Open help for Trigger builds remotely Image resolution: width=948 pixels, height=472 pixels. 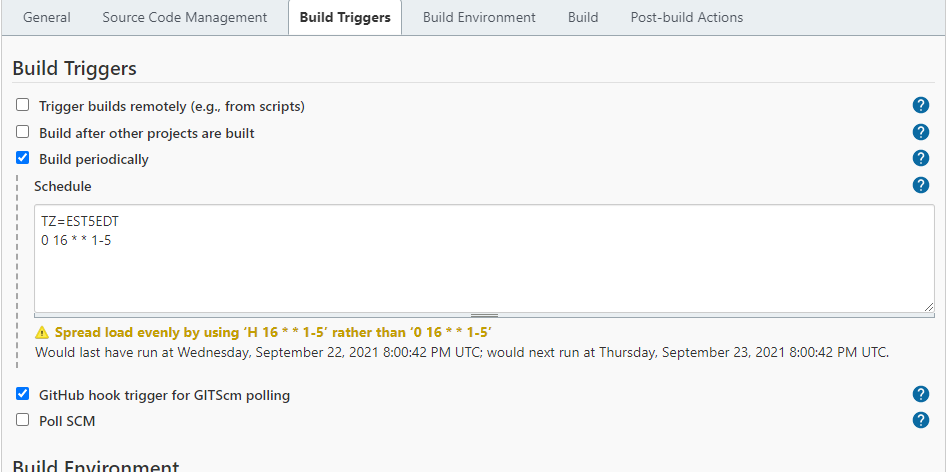coord(920,105)
